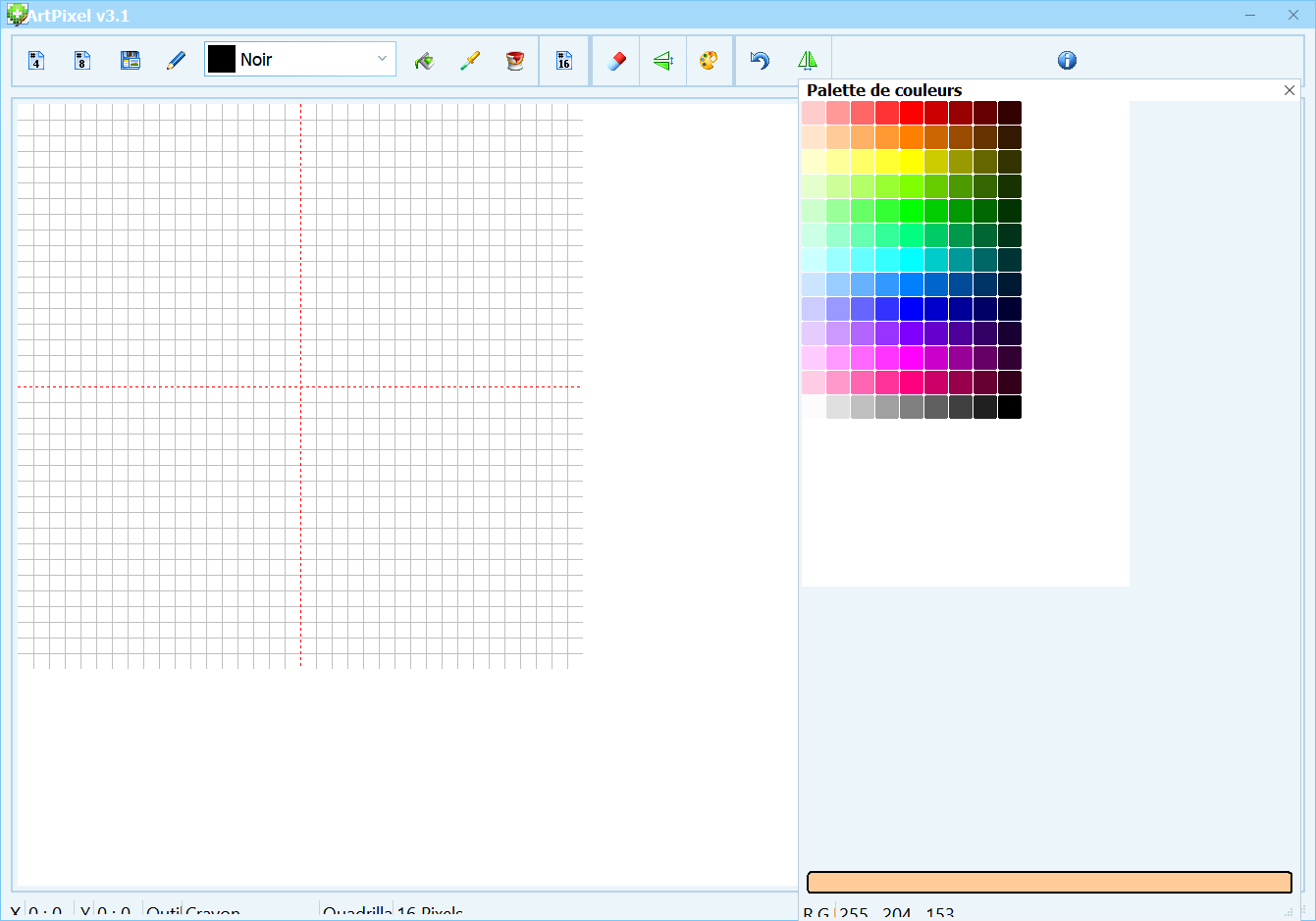
Task: Pick the pure cyan swatch in the palette
Action: click(x=912, y=260)
